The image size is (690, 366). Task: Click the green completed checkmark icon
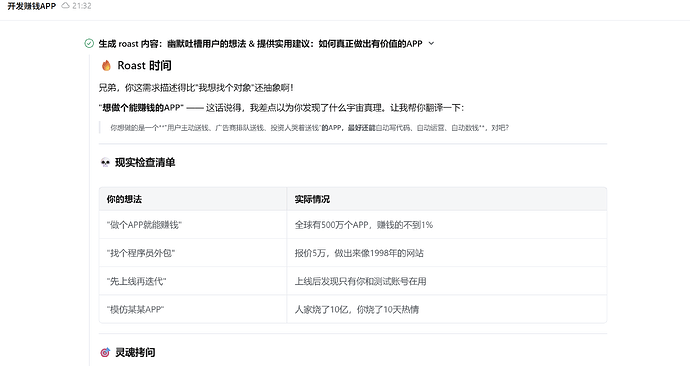89,43
